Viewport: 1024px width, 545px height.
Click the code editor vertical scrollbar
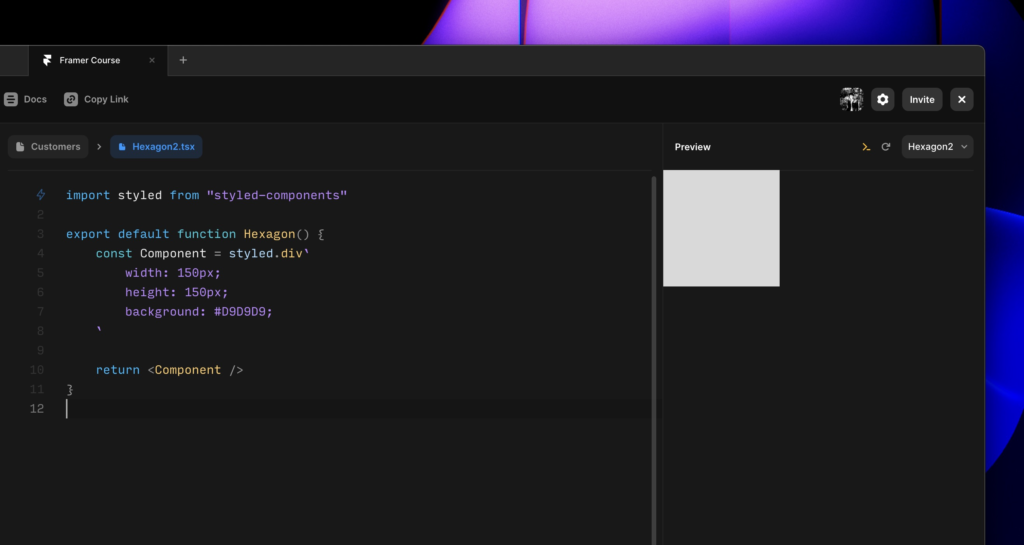pyautogui.click(x=654, y=350)
